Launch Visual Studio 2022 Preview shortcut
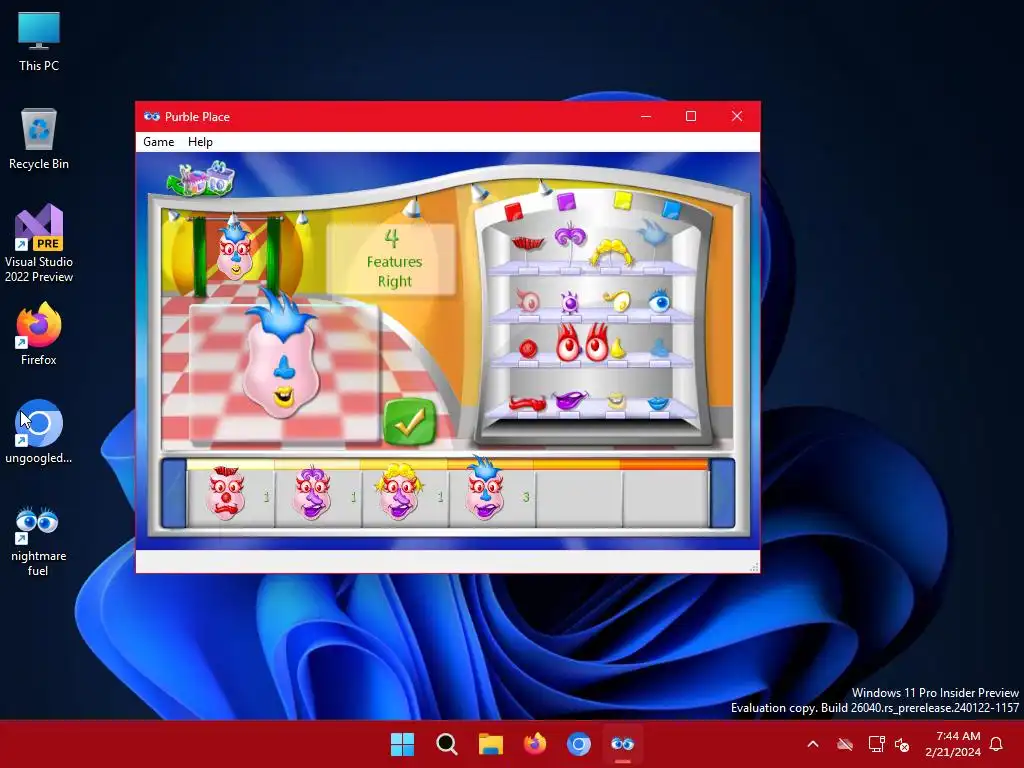This screenshot has height=768, width=1024. pos(39,244)
